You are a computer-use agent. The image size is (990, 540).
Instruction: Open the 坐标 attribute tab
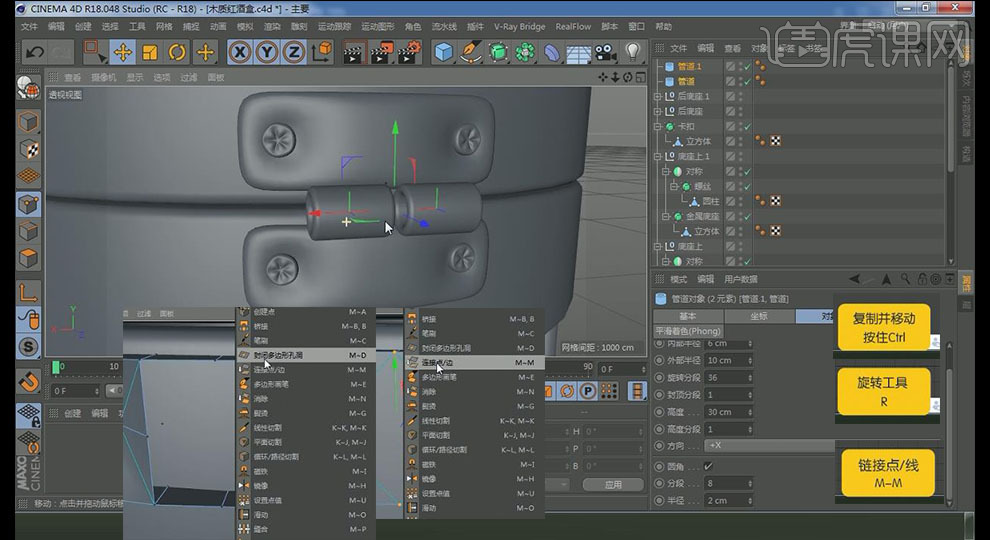tap(759, 316)
